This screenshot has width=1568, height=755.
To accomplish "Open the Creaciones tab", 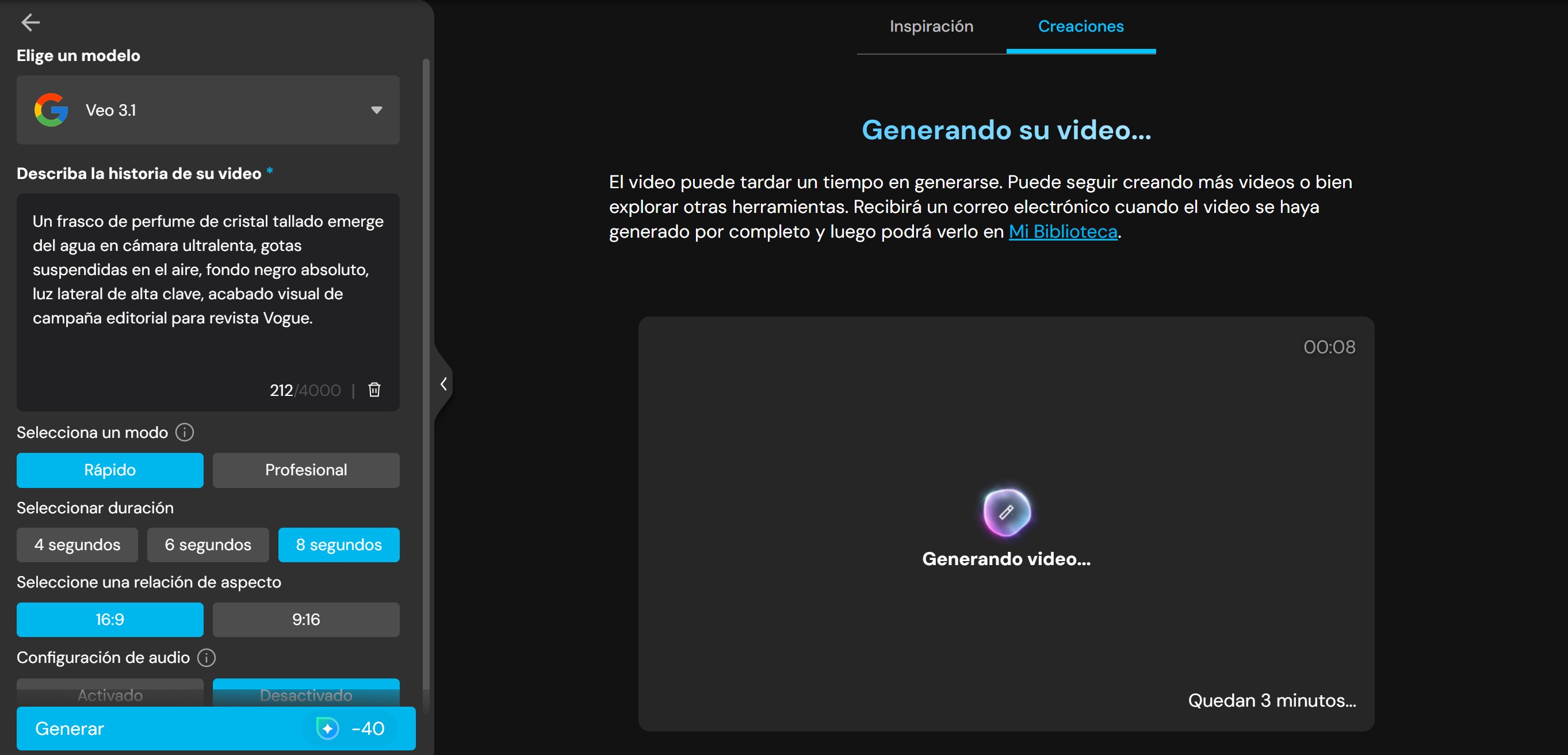I will tap(1081, 26).
